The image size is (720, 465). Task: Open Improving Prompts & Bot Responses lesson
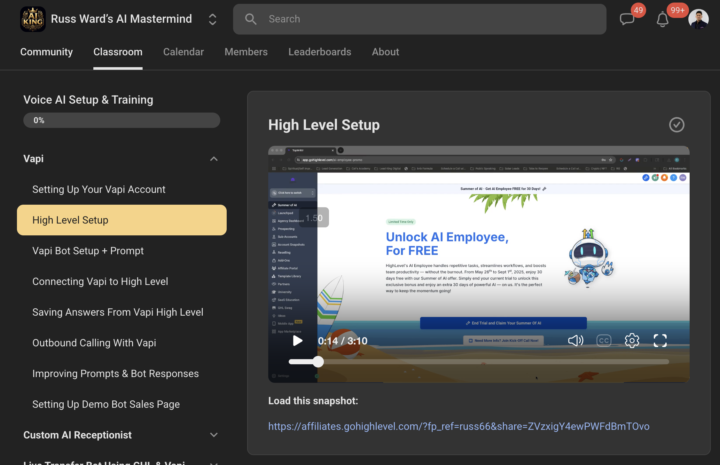click(x=122, y=374)
